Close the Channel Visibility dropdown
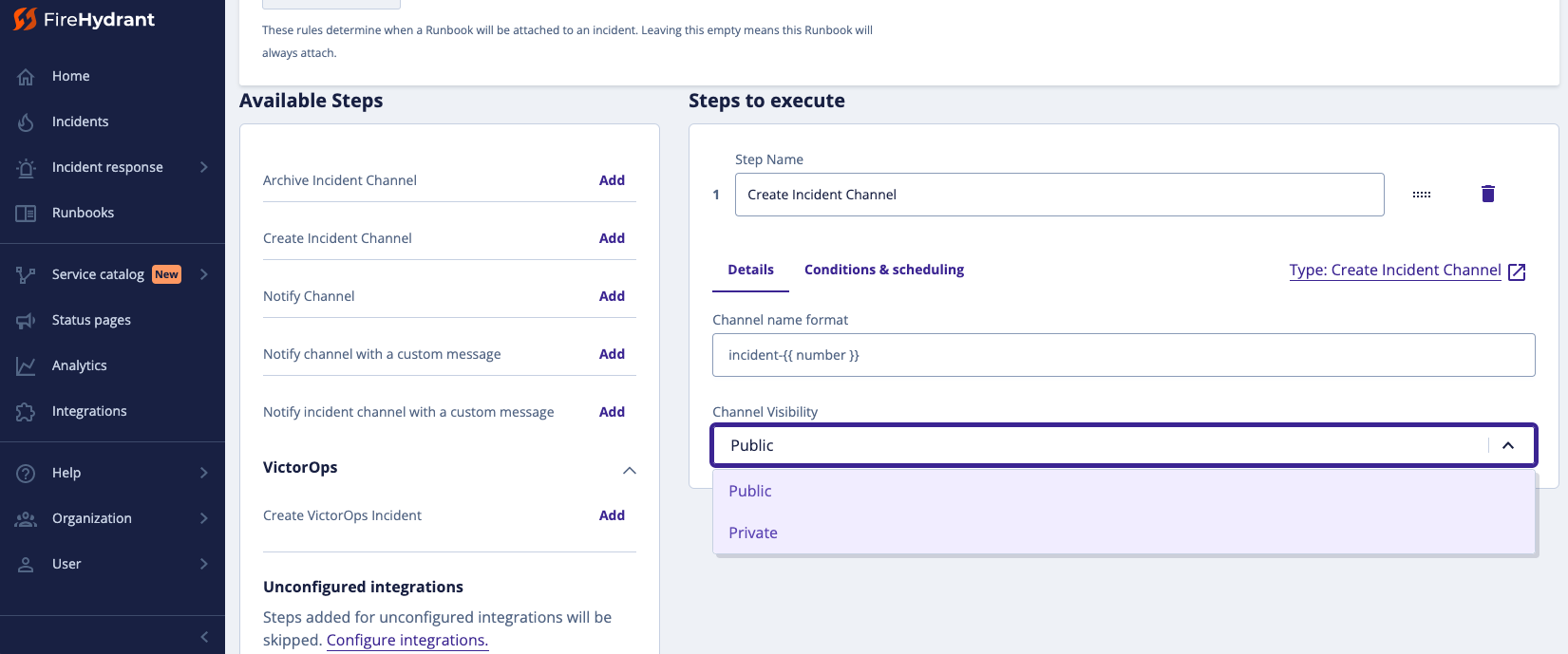The width and height of the screenshot is (1568, 654). 1507,445
